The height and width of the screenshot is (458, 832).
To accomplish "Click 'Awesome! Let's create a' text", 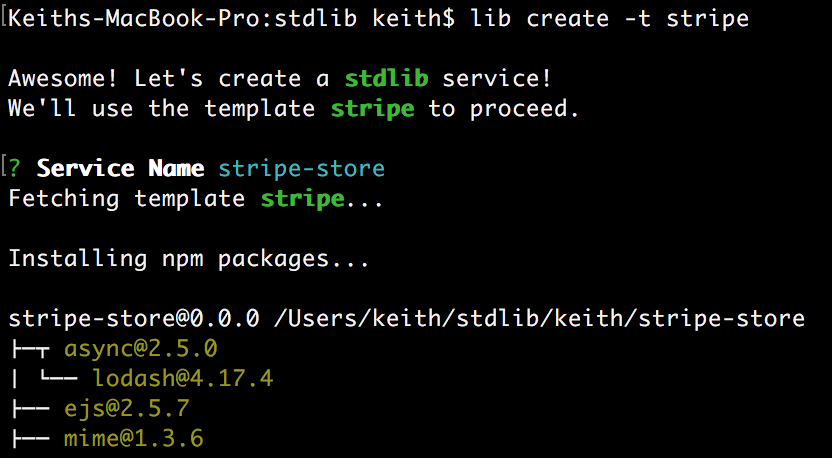I will (x=169, y=79).
